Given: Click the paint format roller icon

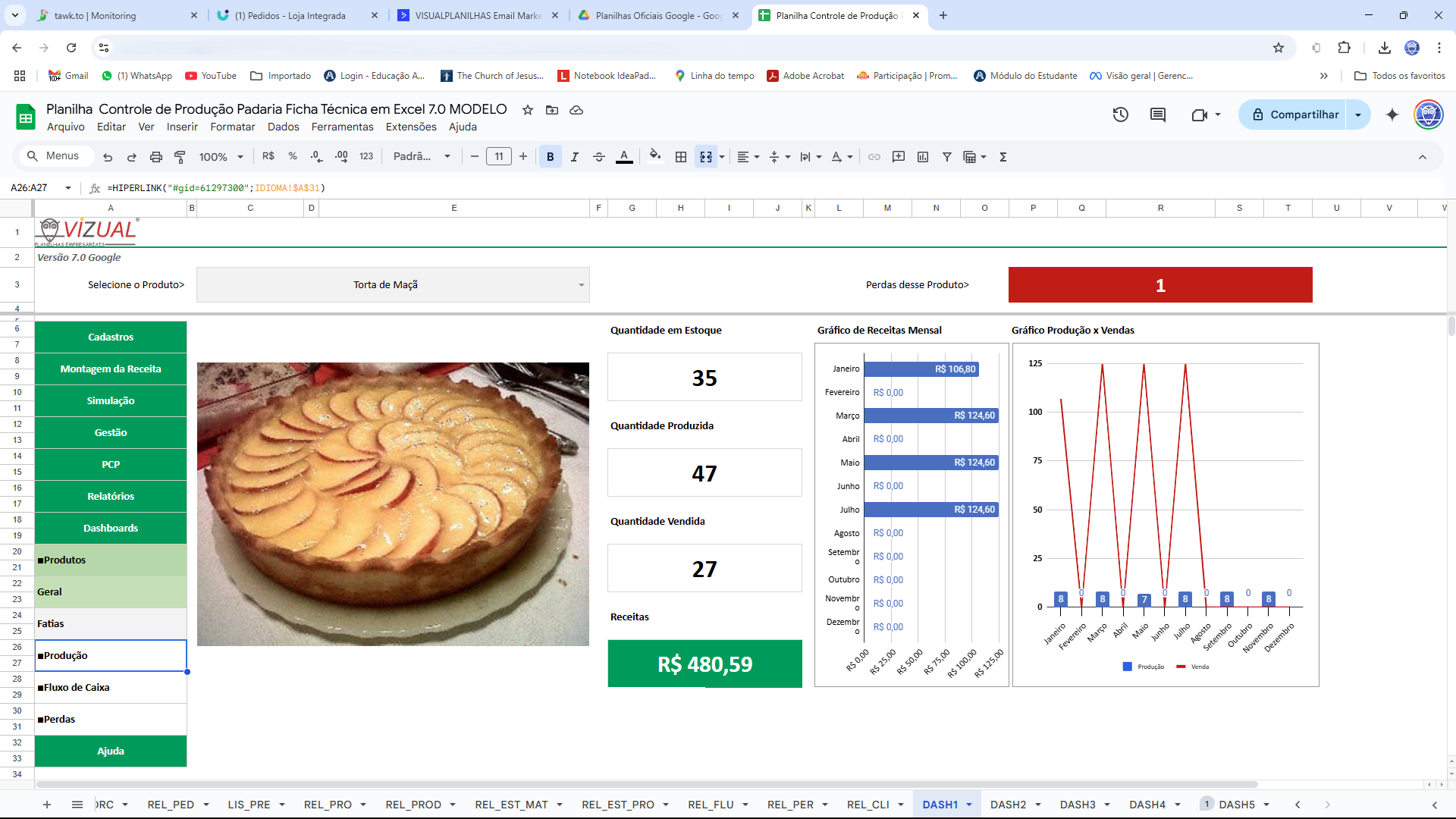Looking at the screenshot, I should pos(180,157).
